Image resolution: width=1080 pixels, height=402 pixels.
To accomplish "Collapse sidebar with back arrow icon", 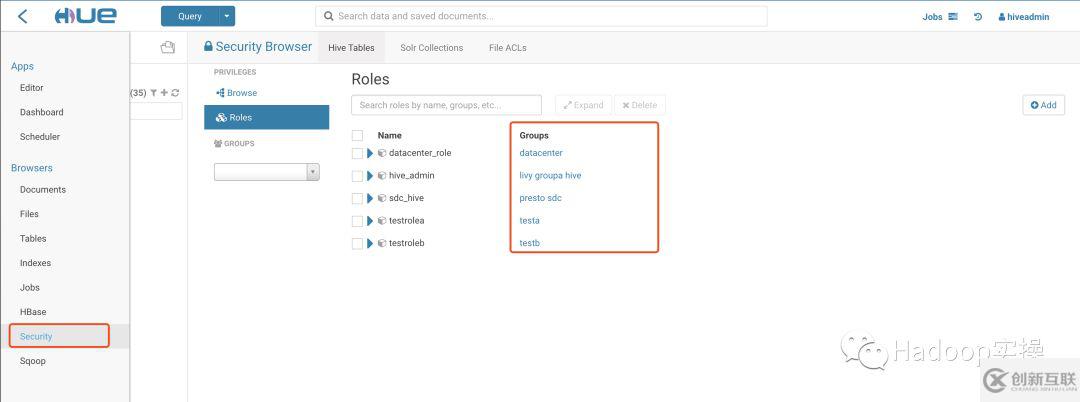I will 23,16.
